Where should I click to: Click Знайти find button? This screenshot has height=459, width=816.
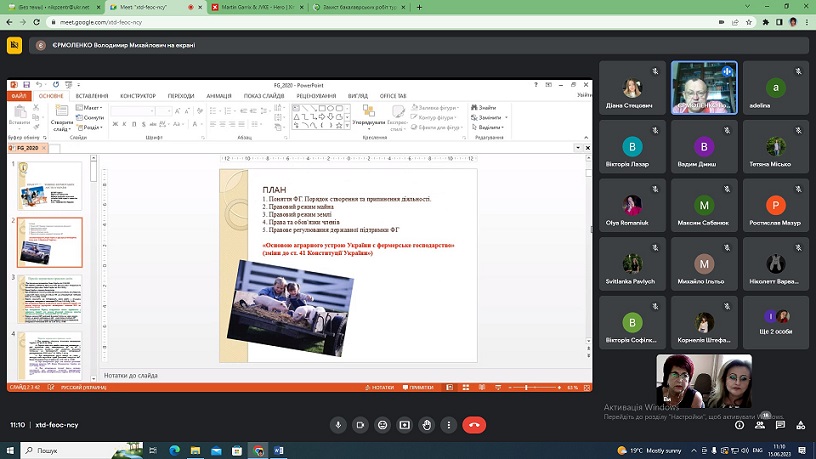(x=484, y=108)
